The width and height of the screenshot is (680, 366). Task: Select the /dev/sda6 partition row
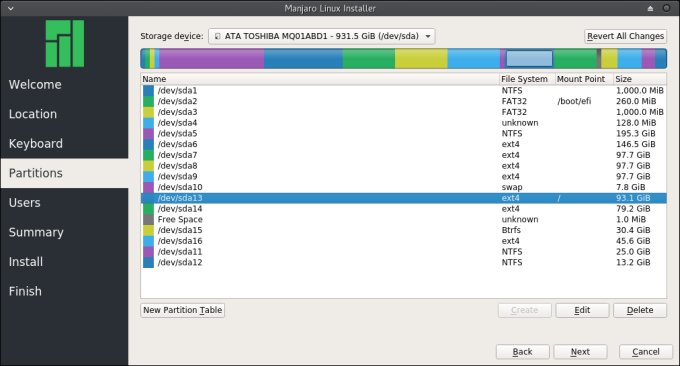click(x=404, y=144)
